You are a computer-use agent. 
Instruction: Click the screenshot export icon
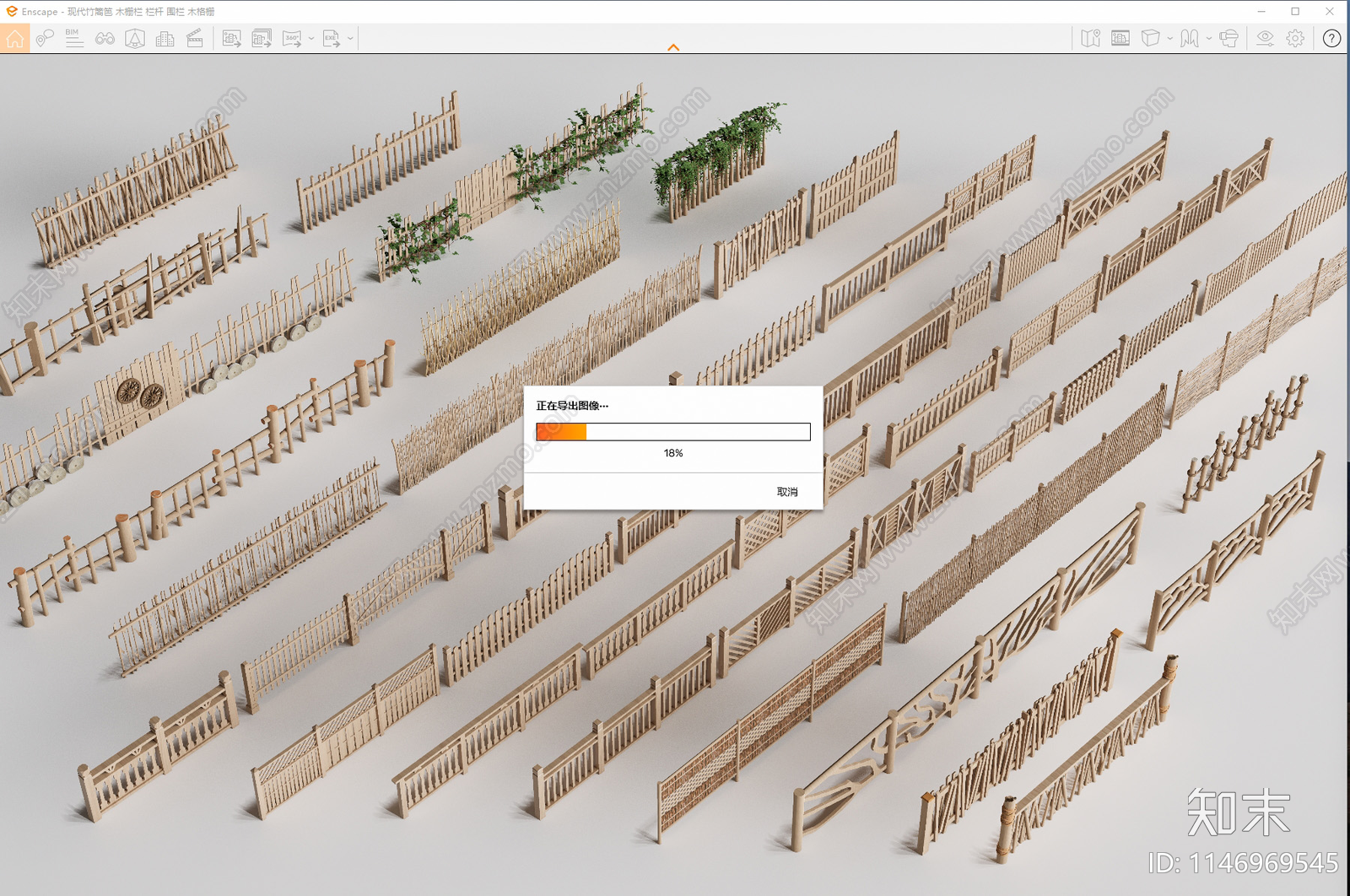(x=232, y=38)
